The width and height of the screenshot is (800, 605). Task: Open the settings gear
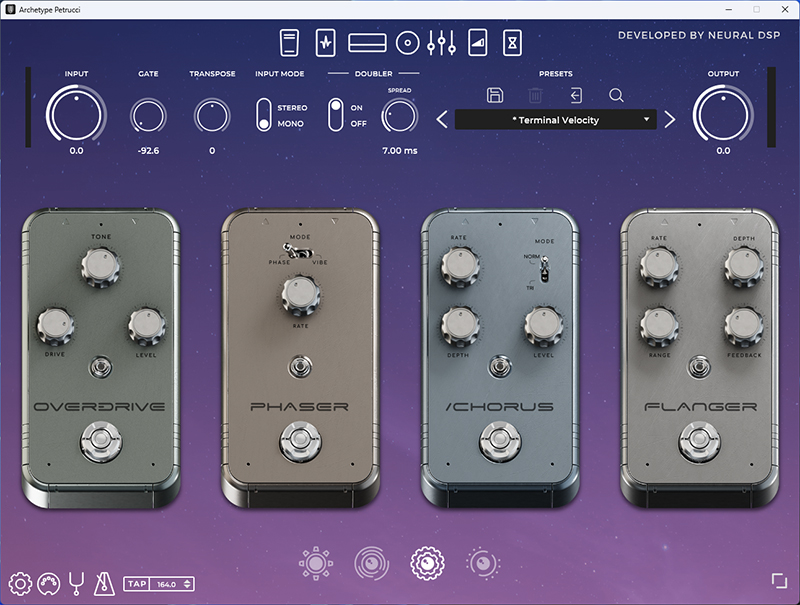[20, 584]
